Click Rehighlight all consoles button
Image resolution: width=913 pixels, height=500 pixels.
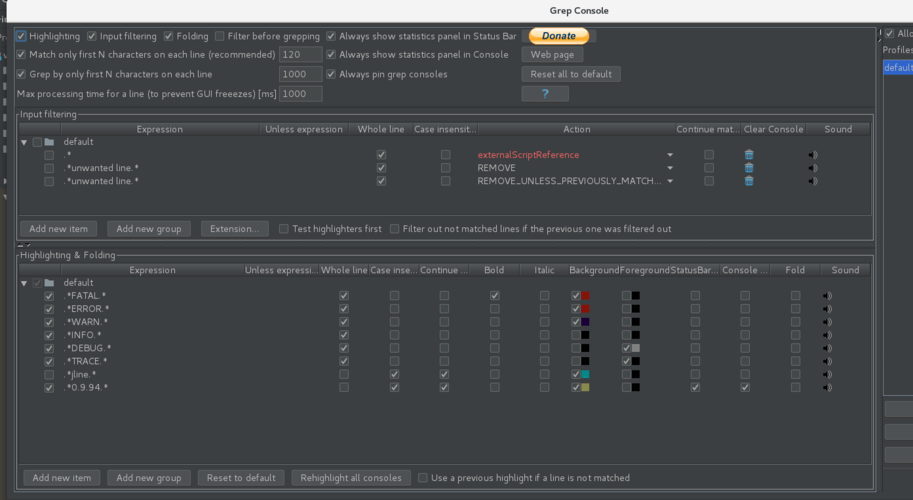351,478
